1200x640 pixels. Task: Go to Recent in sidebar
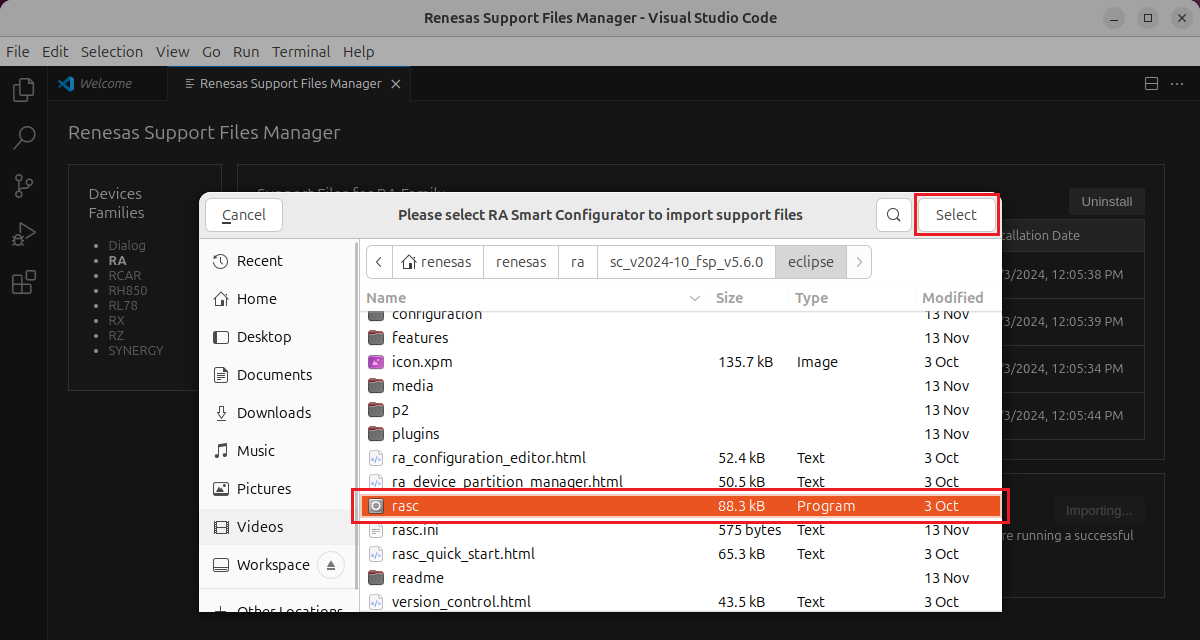click(x=279, y=261)
